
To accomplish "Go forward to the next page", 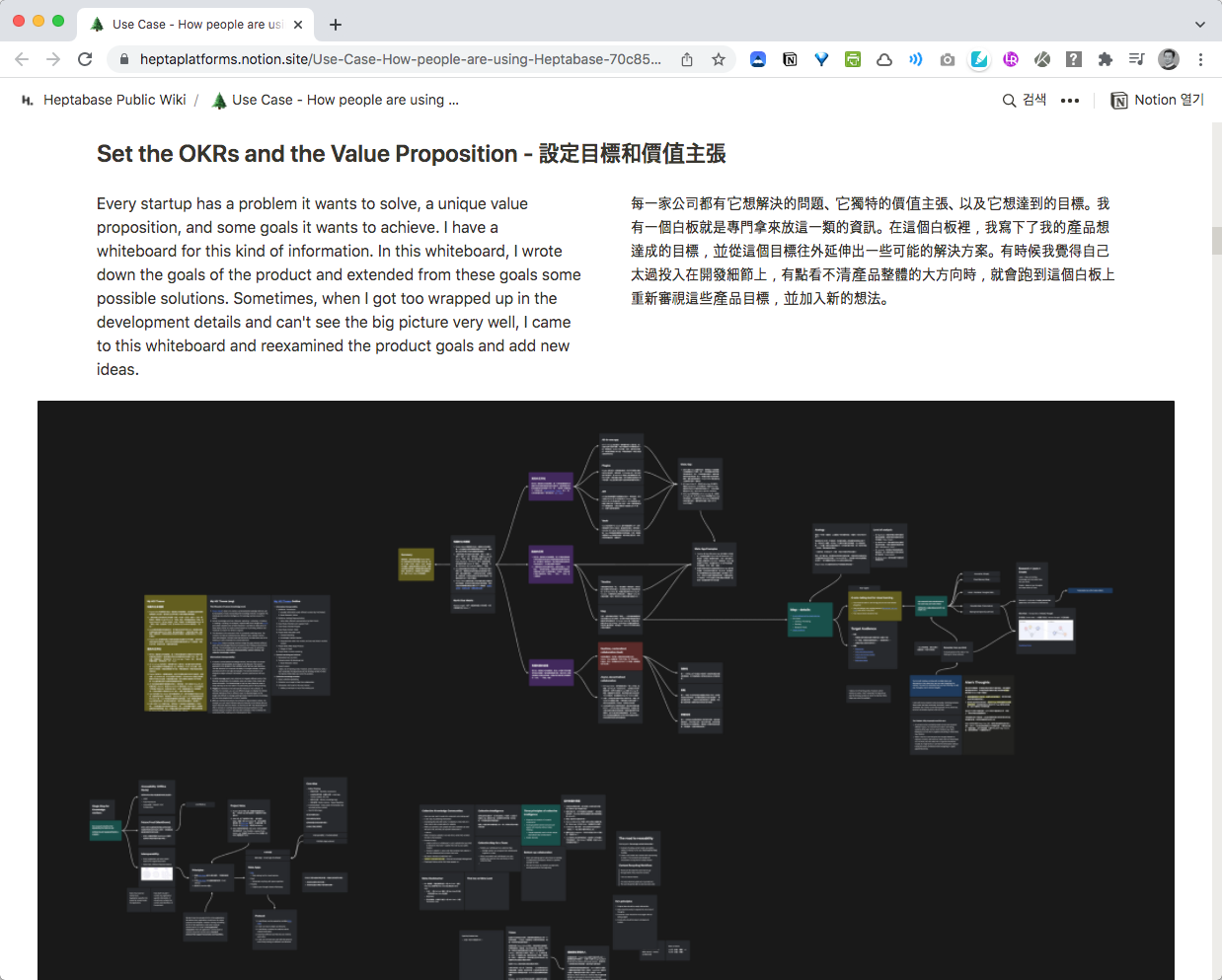I will (x=53, y=59).
